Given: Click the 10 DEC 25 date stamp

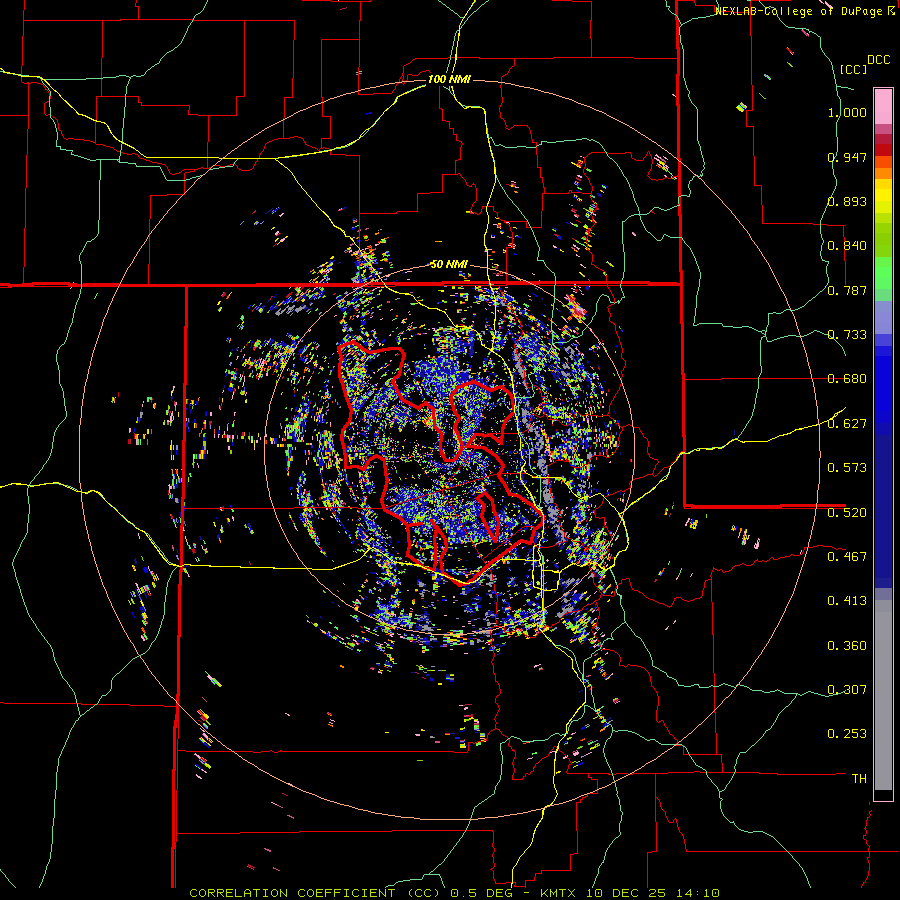Looking at the screenshot, I should [x=628, y=893].
